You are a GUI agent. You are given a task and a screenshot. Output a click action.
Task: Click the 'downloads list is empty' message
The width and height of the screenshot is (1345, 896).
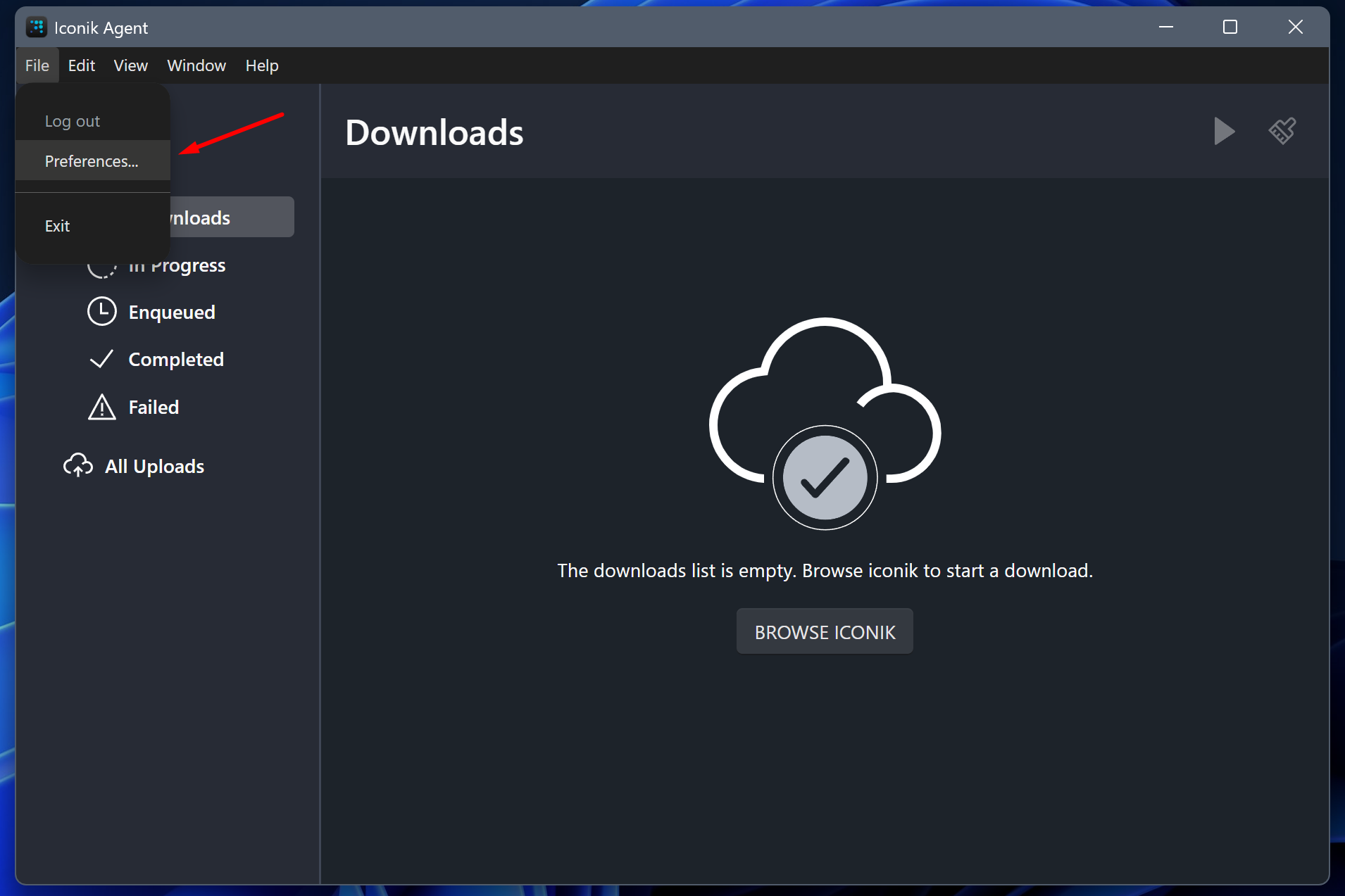(825, 570)
